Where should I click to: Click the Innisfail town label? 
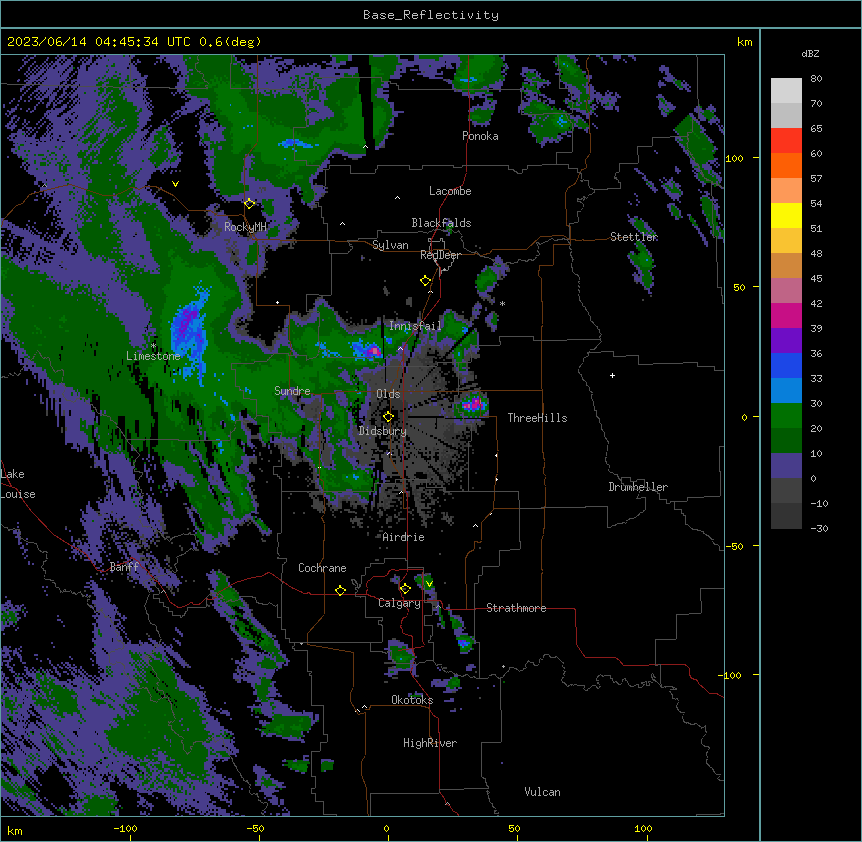(x=415, y=326)
